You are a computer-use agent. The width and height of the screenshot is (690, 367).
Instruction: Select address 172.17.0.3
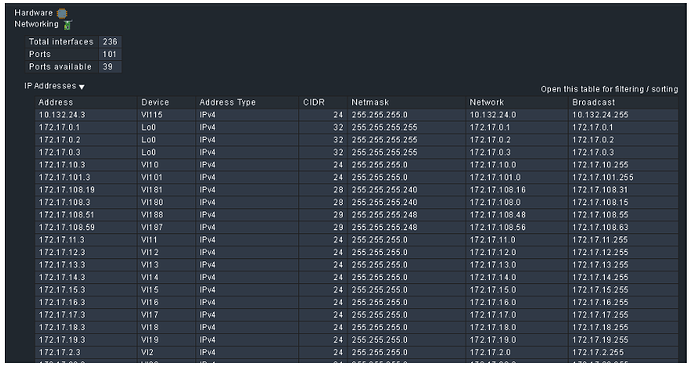[59, 152]
